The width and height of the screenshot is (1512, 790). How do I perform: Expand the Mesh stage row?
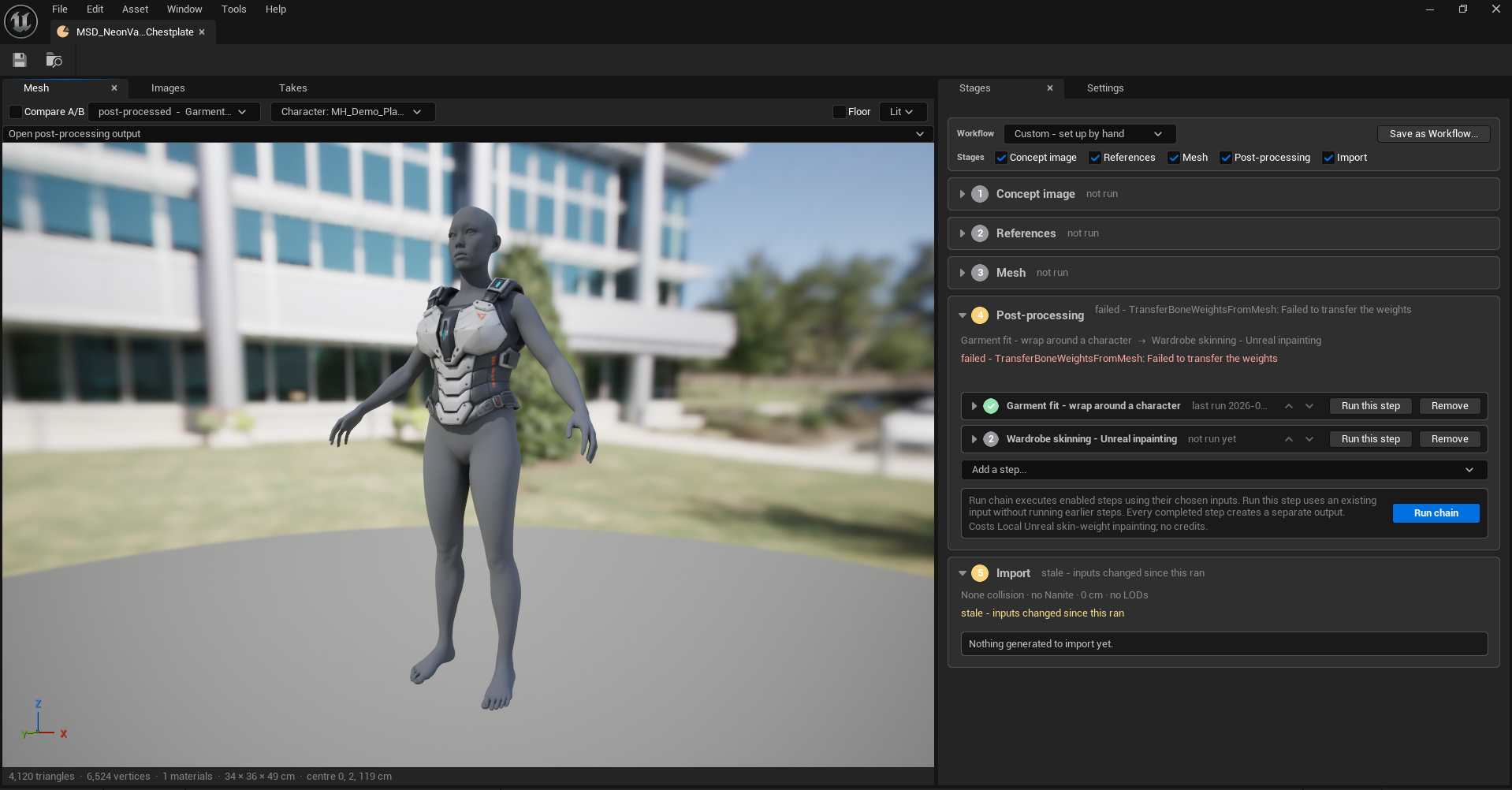[963, 273]
